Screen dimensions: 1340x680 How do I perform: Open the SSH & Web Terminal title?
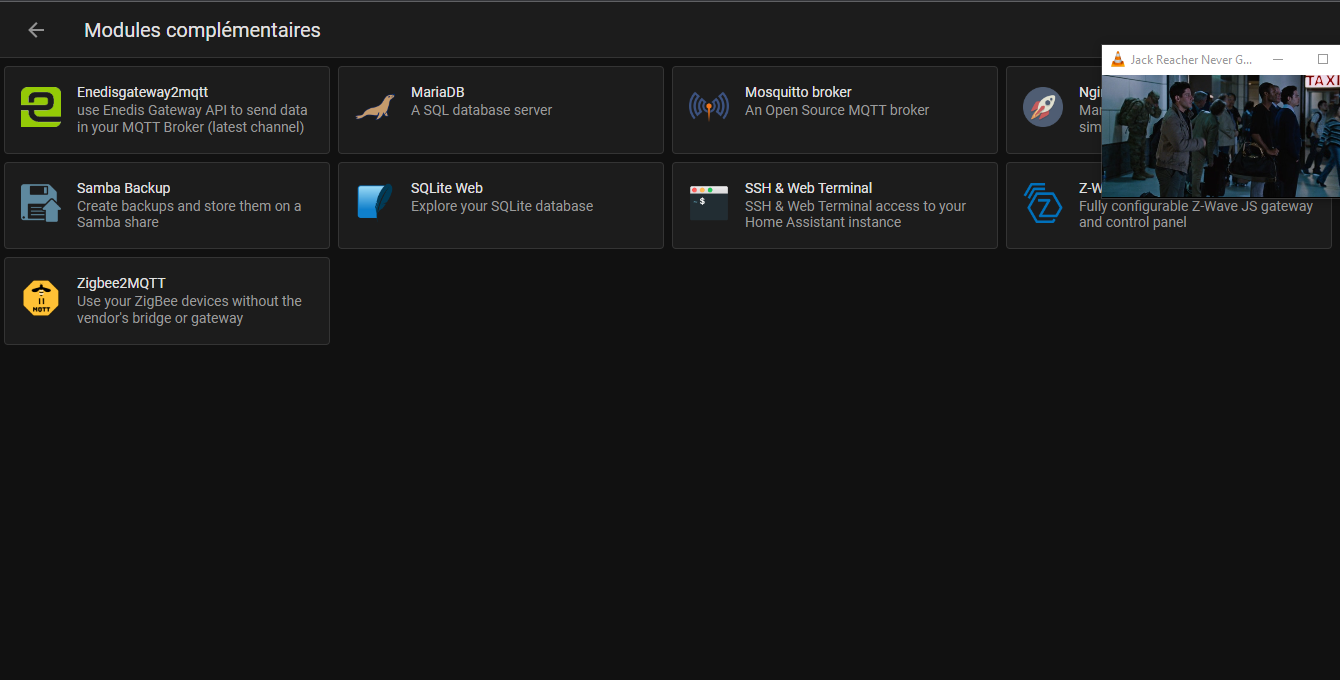click(x=808, y=188)
